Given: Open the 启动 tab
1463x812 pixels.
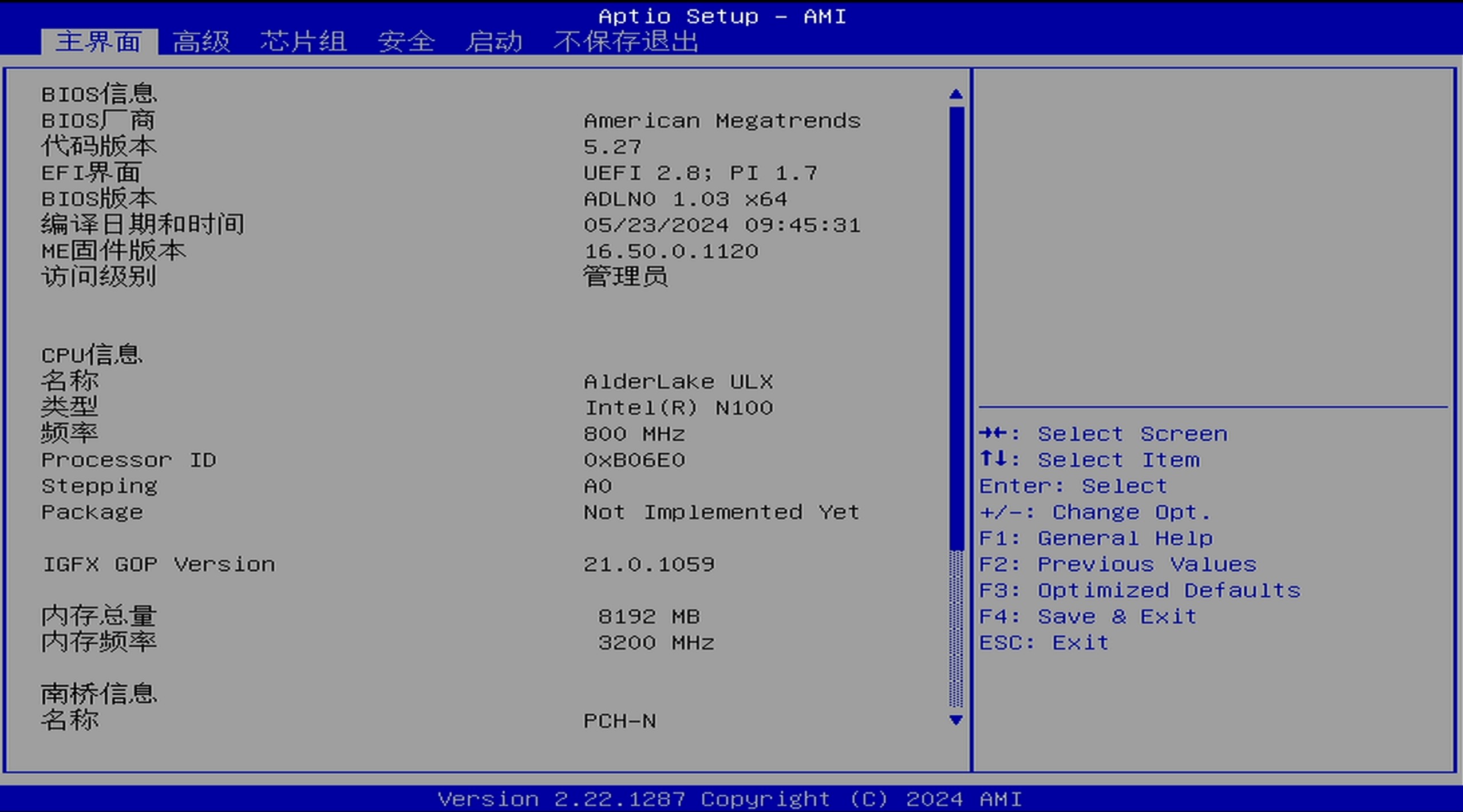Looking at the screenshot, I should point(494,42).
